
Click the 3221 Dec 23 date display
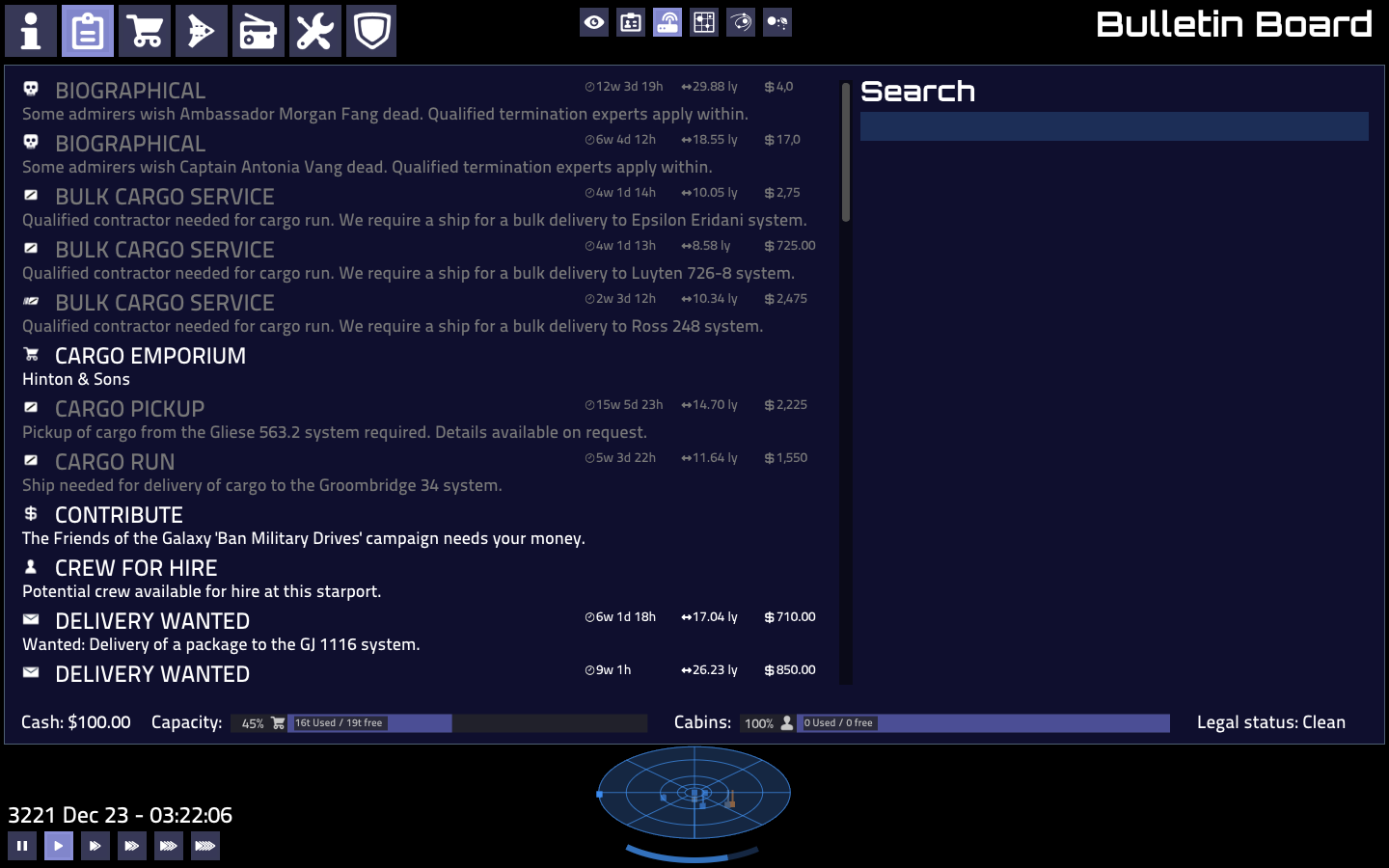[121, 815]
